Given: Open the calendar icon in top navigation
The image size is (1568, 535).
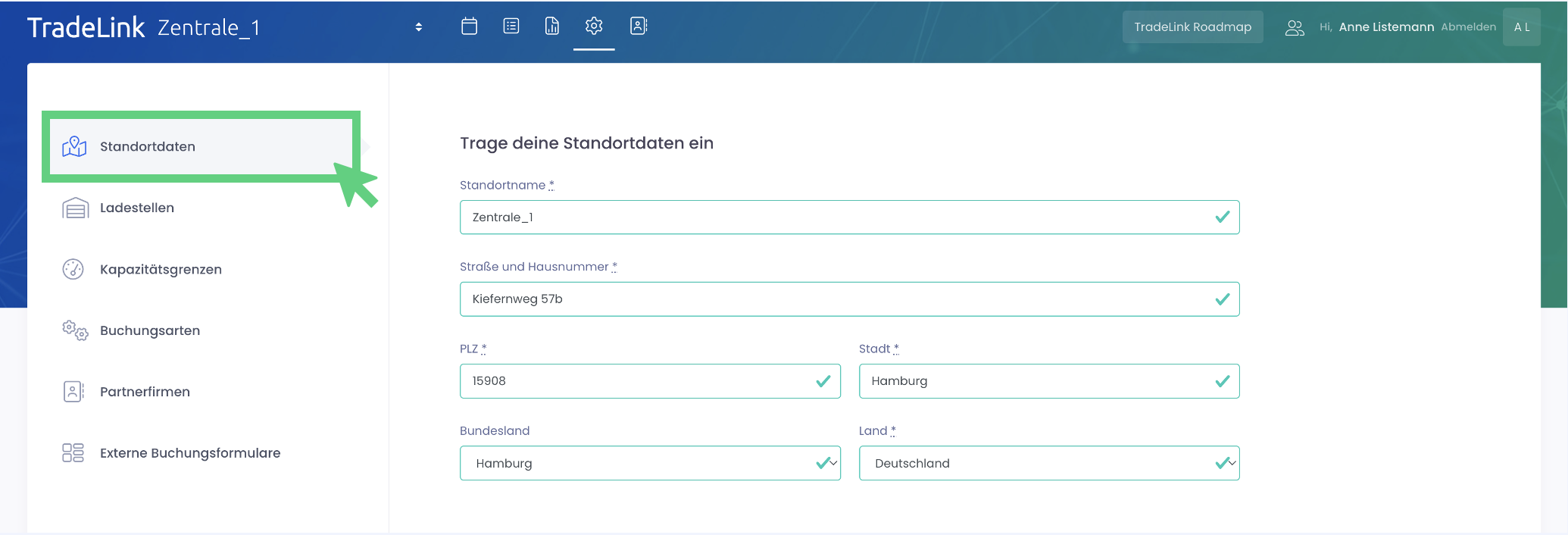Looking at the screenshot, I should coord(469,27).
